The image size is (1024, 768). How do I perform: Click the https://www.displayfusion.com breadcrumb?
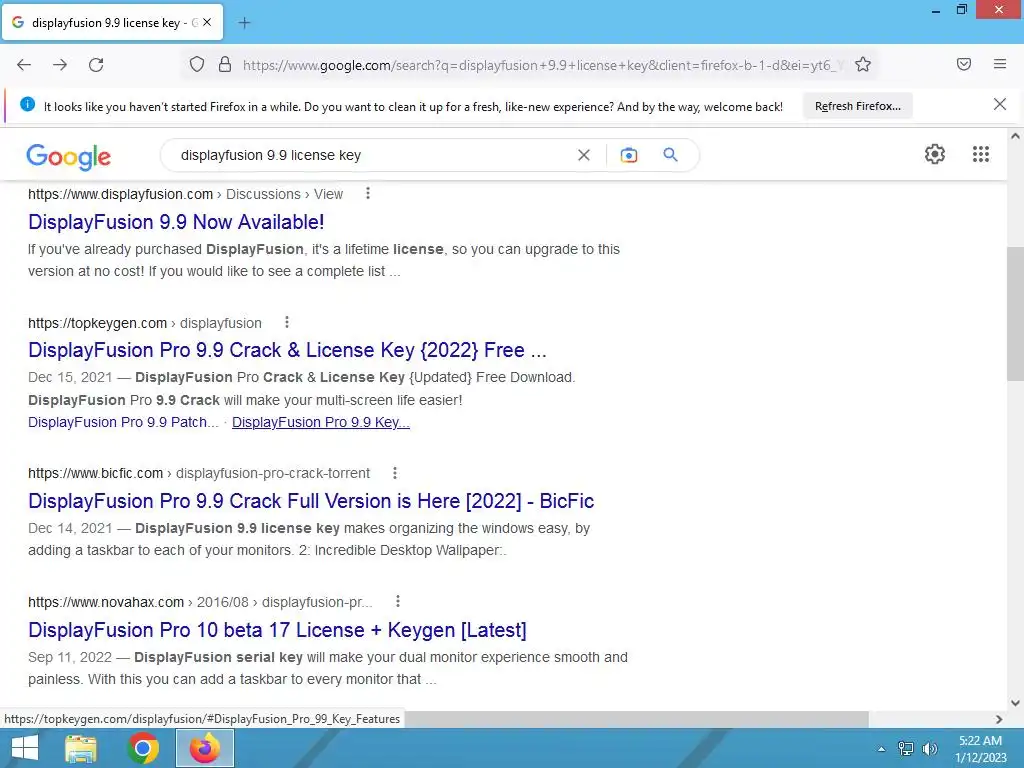(120, 194)
